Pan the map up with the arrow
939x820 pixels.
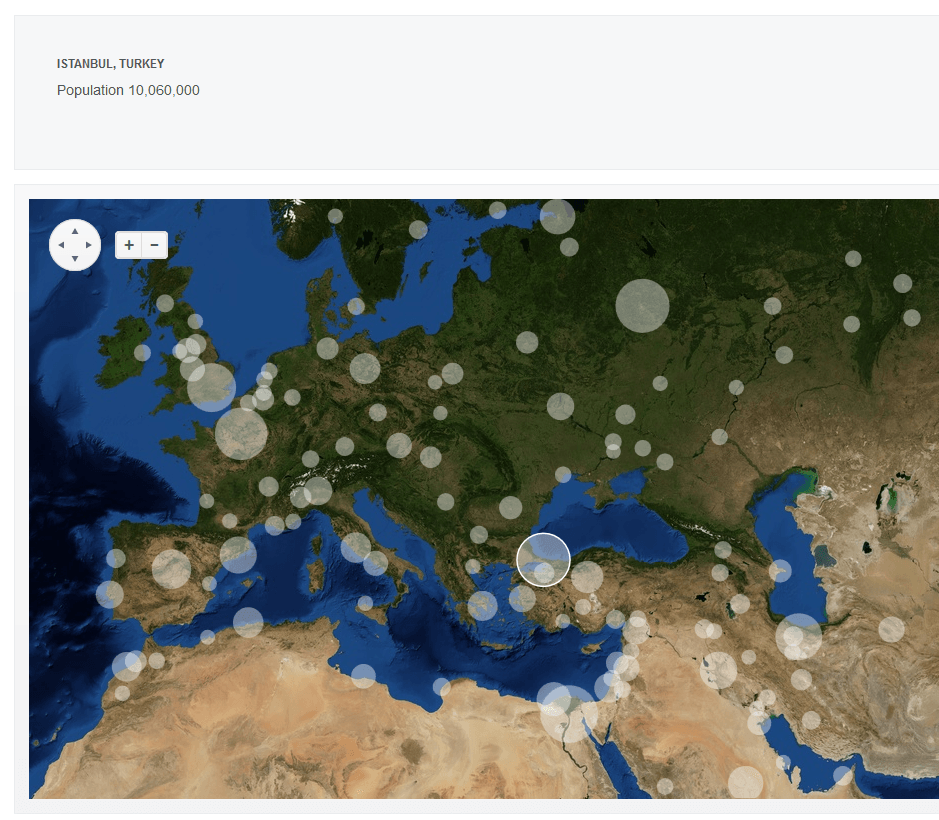pos(75,231)
